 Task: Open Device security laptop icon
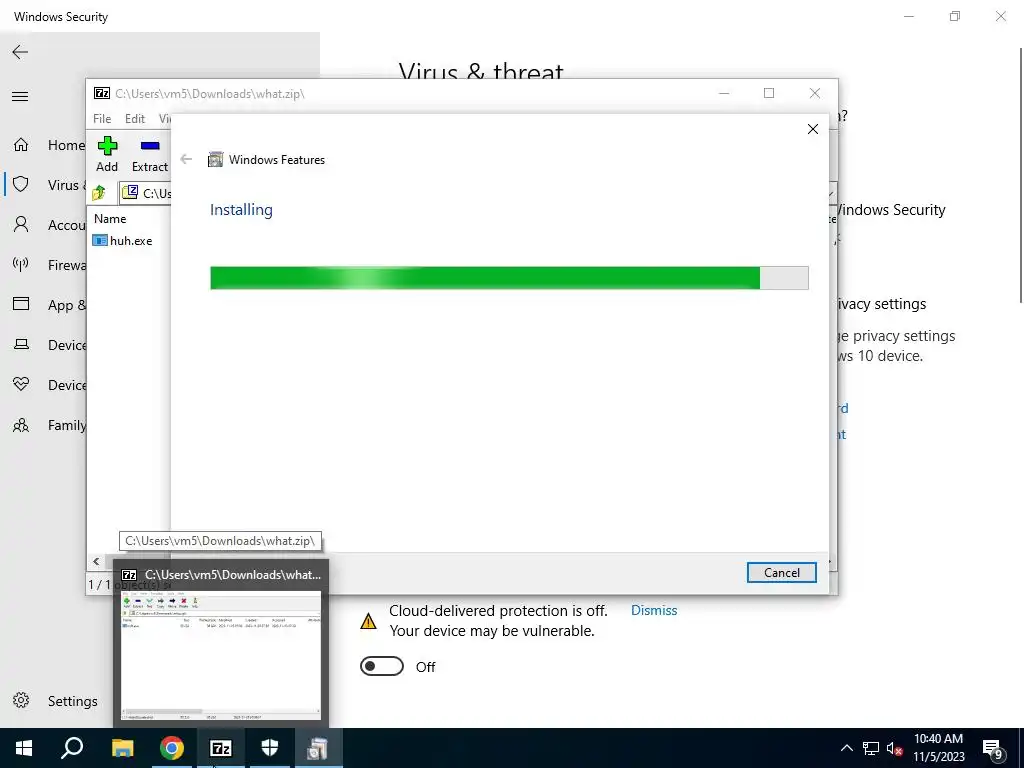click(21, 344)
